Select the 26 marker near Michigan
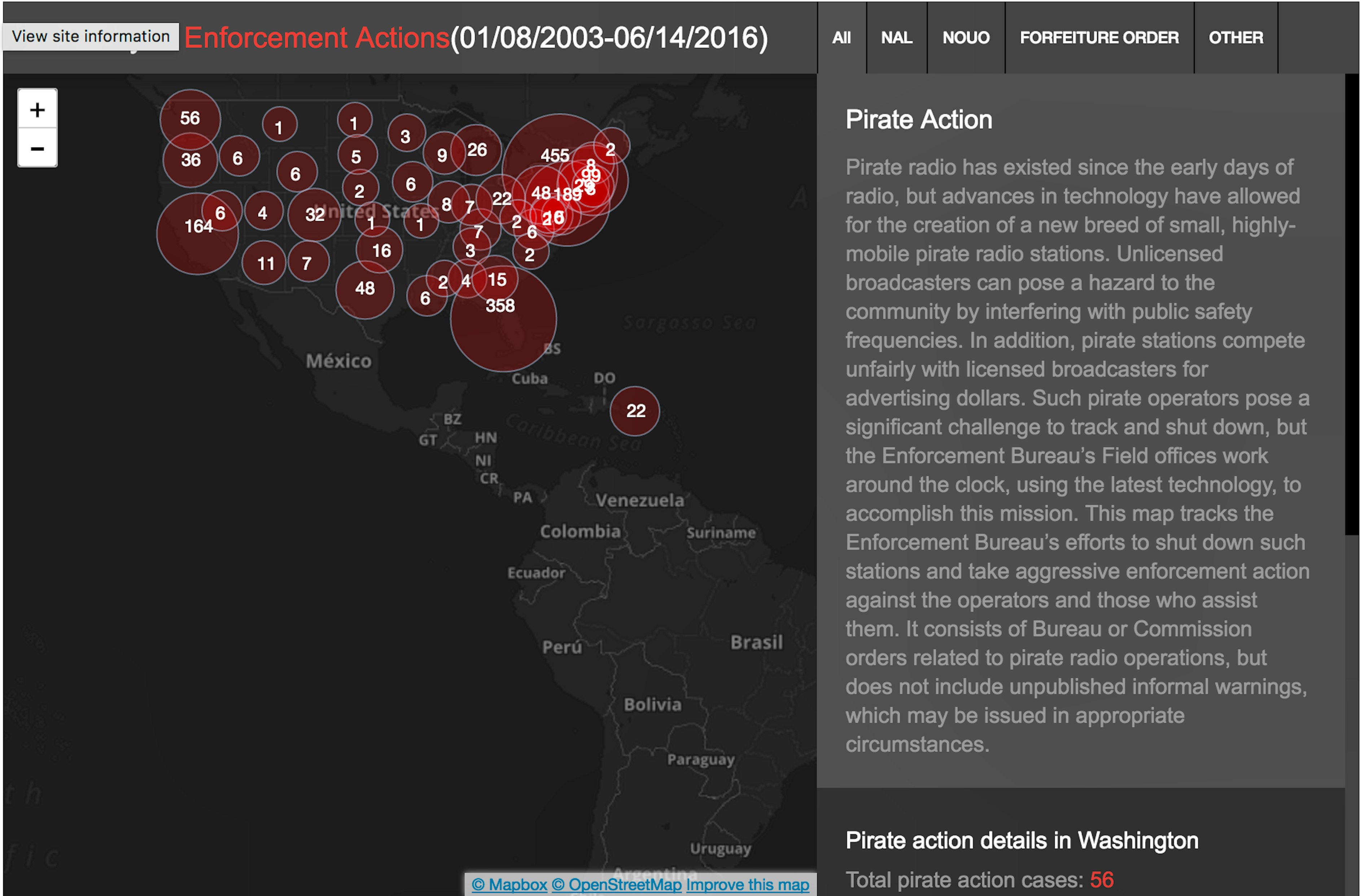This screenshot has height=896, width=1361. [476, 150]
